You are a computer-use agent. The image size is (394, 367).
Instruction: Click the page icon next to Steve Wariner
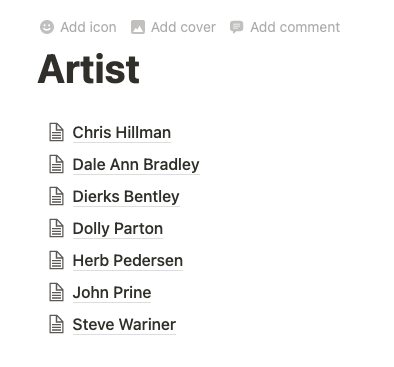pos(56,324)
